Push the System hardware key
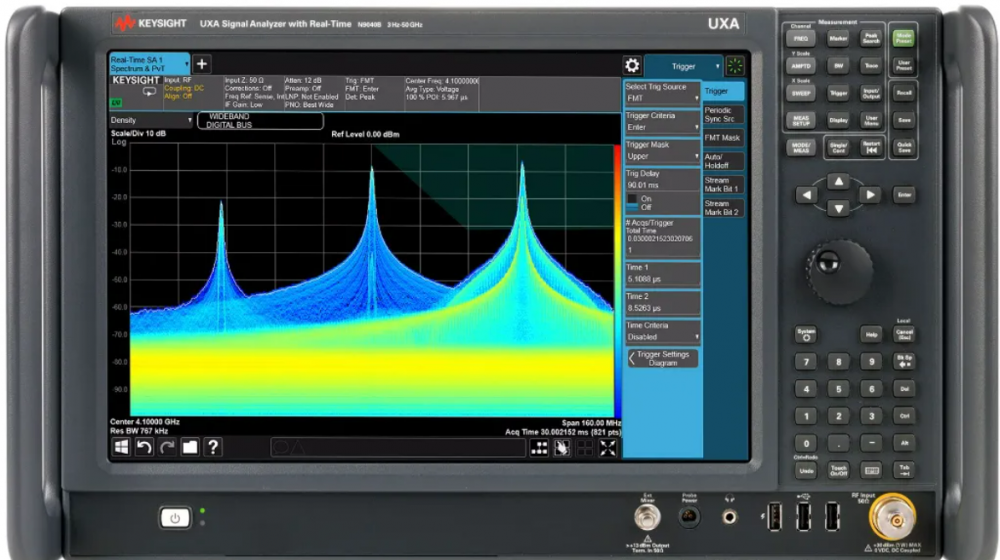1000x560 pixels. click(x=806, y=334)
